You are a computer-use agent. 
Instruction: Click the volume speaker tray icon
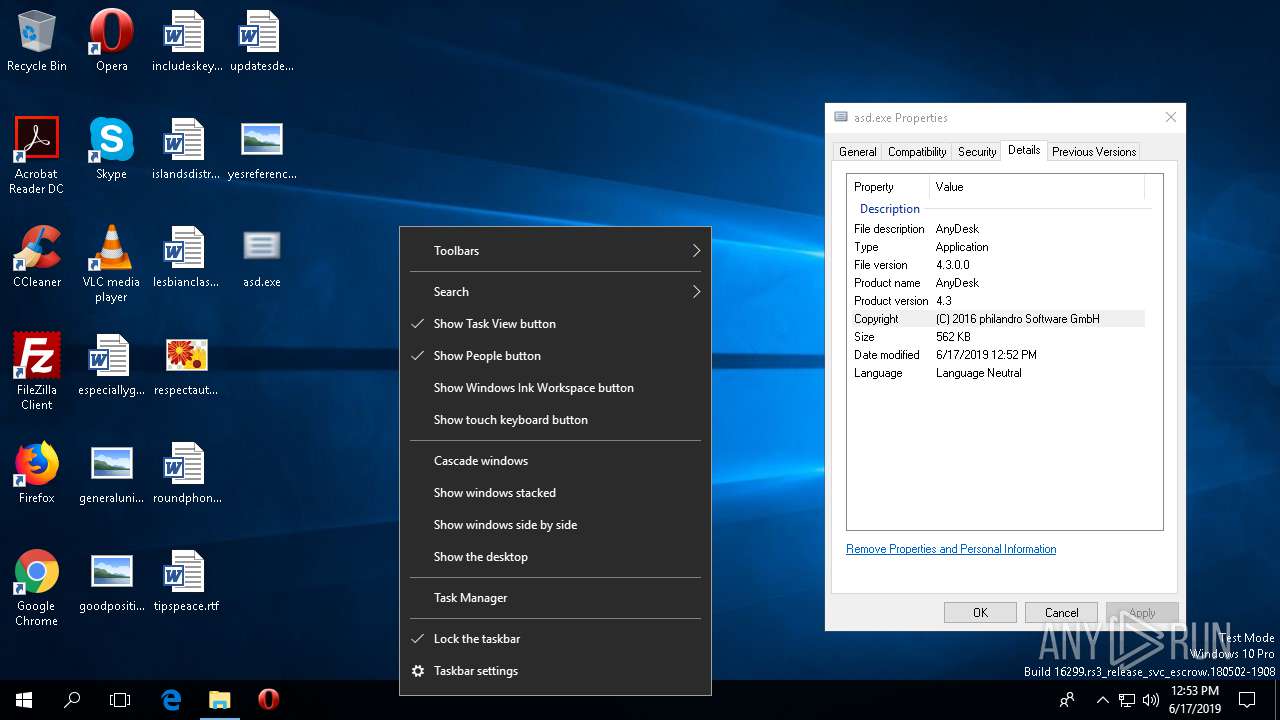point(1150,700)
